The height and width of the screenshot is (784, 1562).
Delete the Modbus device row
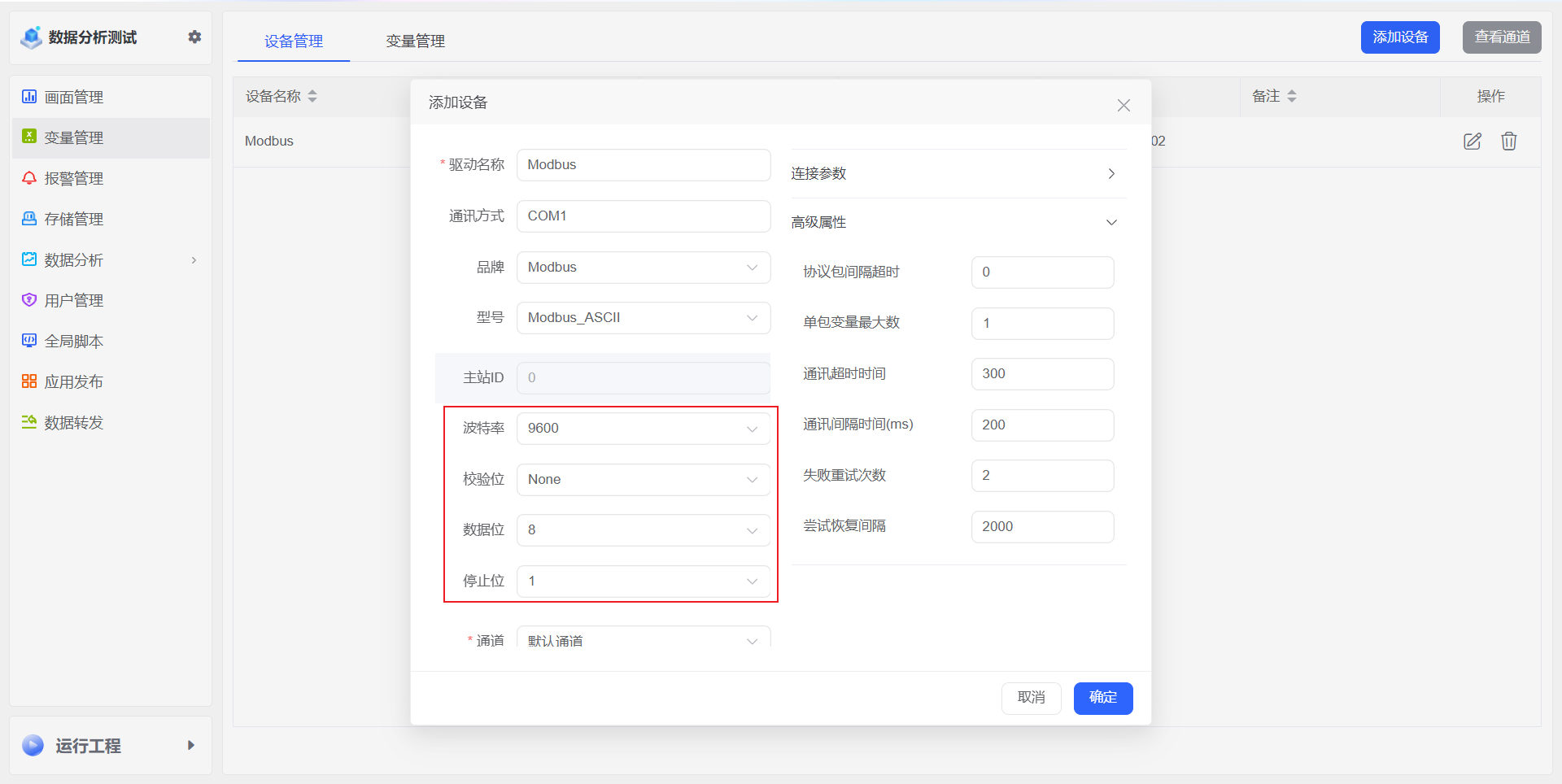click(x=1509, y=141)
